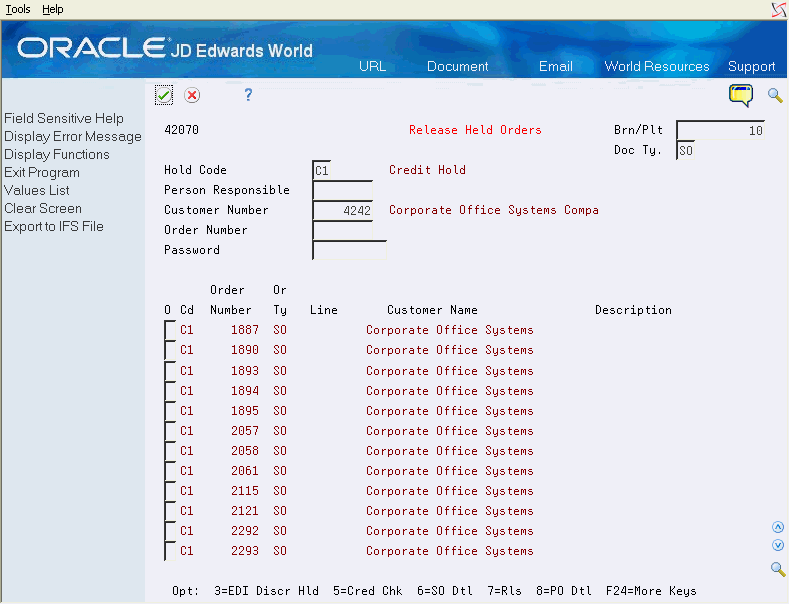
Task: Open the URL header link
Action: tap(372, 66)
